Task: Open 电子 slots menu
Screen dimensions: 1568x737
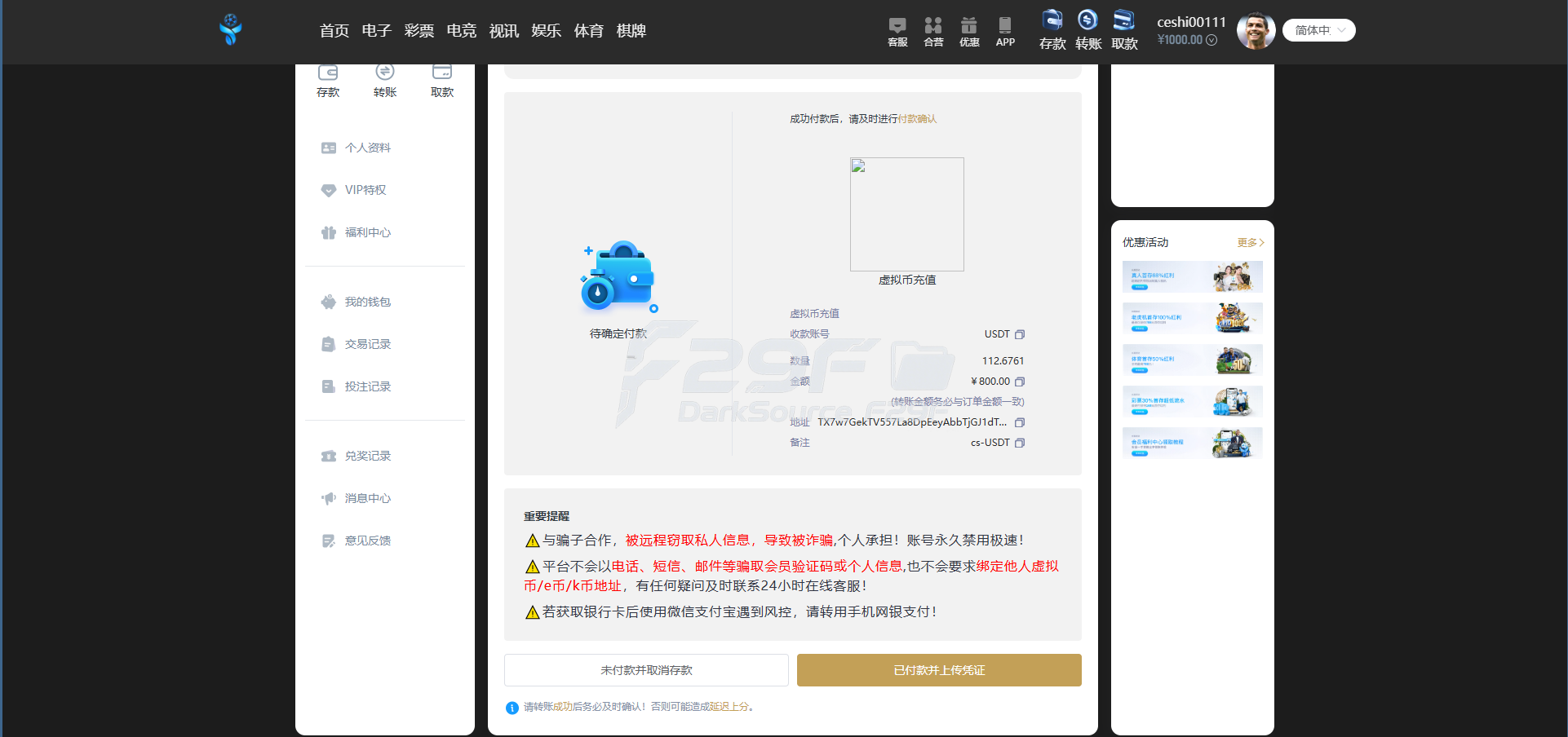Action: pos(377,30)
